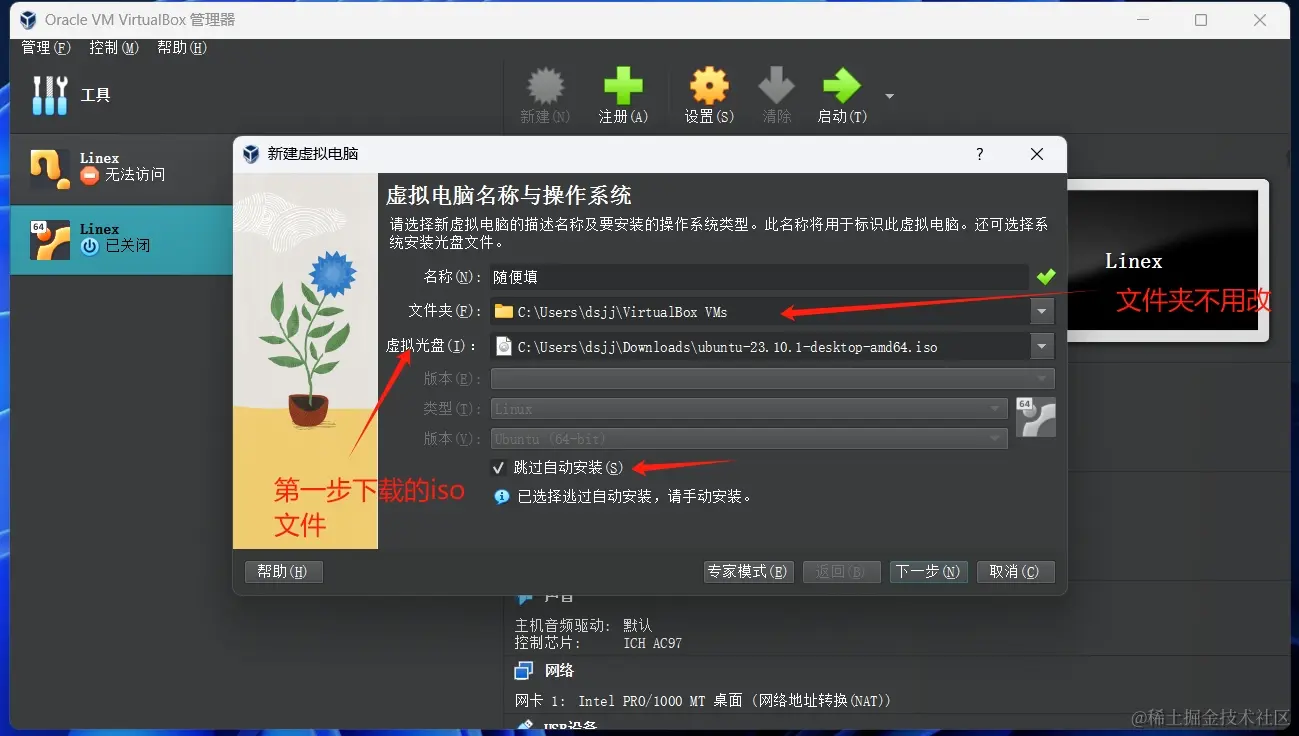
Task: Click the Ubuntu version combo box
Action: tap(740, 438)
